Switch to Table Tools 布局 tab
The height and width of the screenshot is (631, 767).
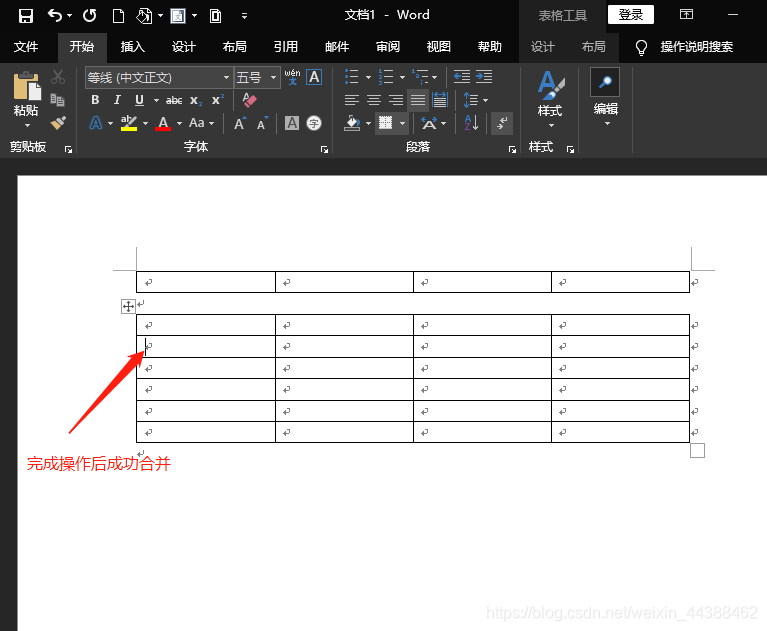click(594, 47)
